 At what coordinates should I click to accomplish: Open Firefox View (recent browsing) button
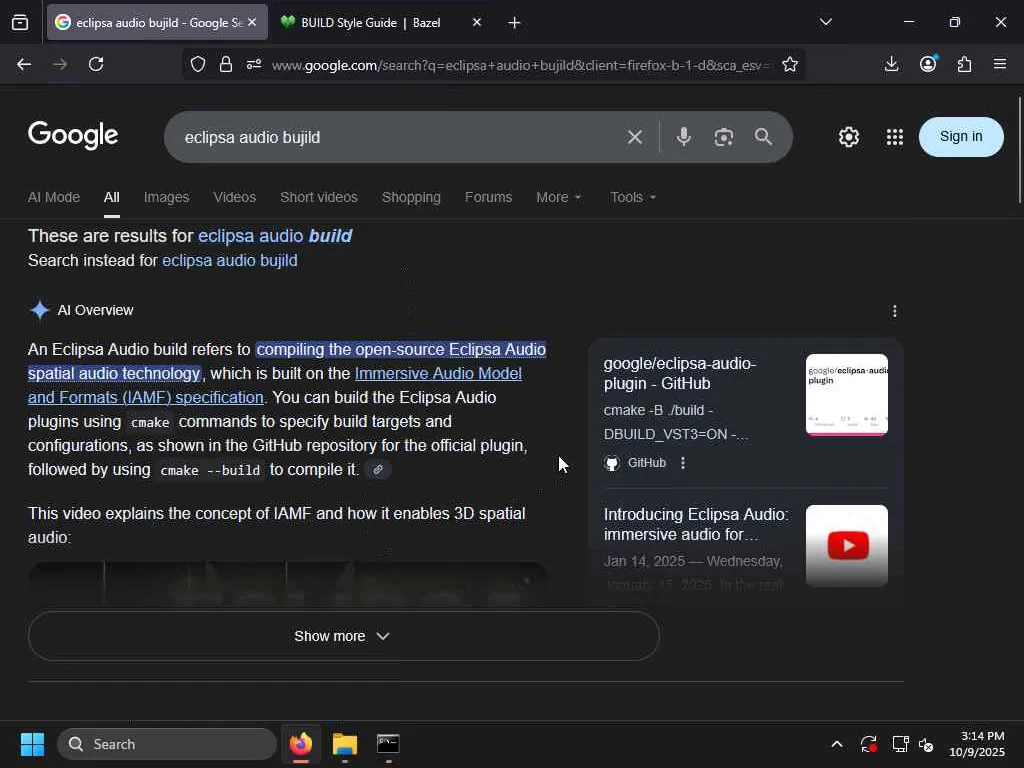pos(20,23)
